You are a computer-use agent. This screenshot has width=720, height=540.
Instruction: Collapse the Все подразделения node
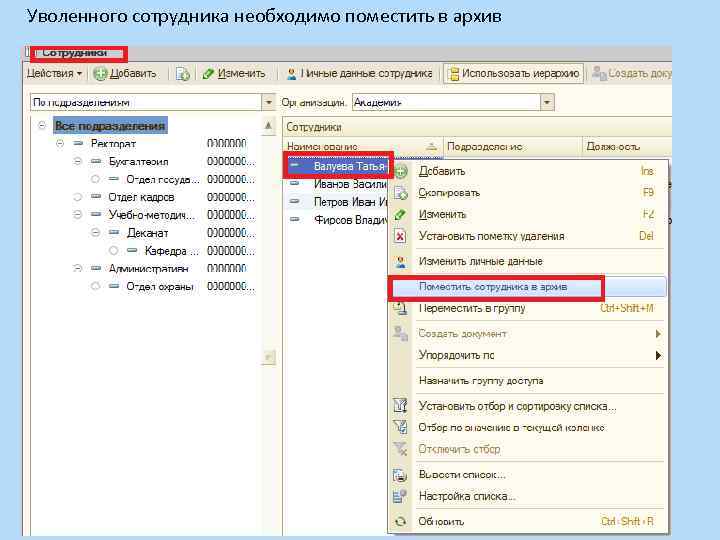[x=42, y=125]
